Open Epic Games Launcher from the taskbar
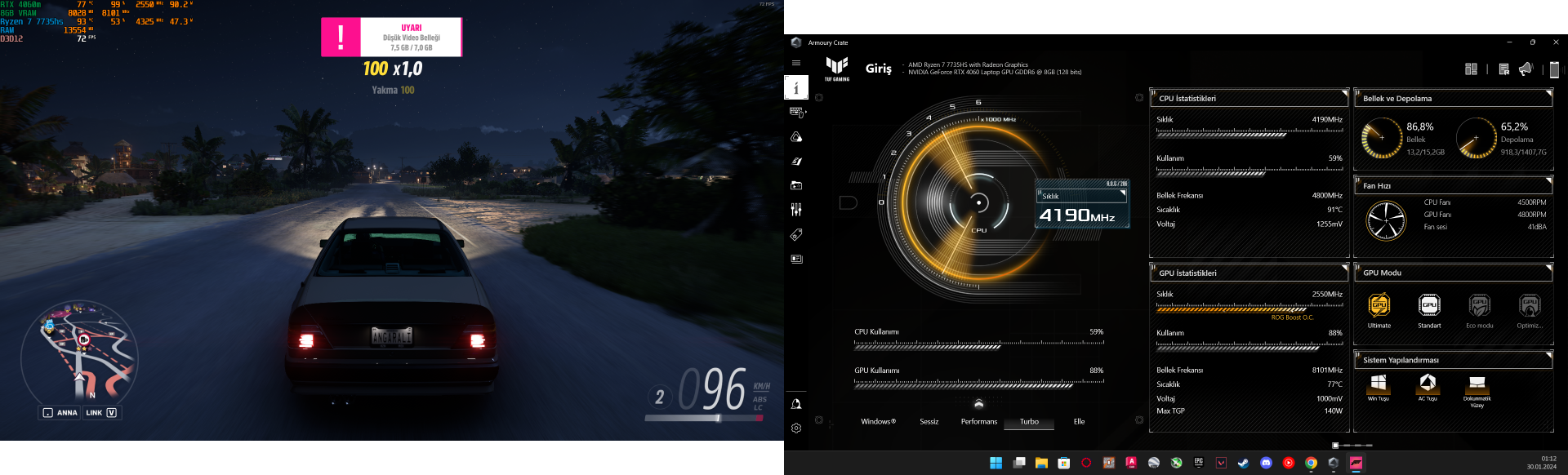 1198,463
